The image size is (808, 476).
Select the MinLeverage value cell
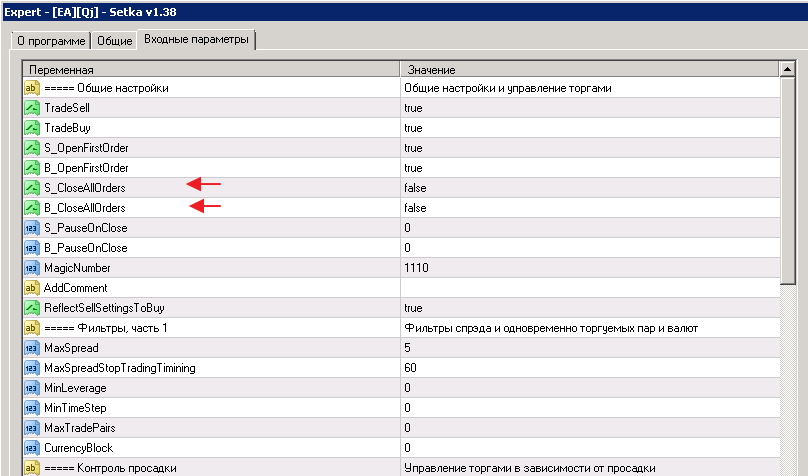coord(590,388)
